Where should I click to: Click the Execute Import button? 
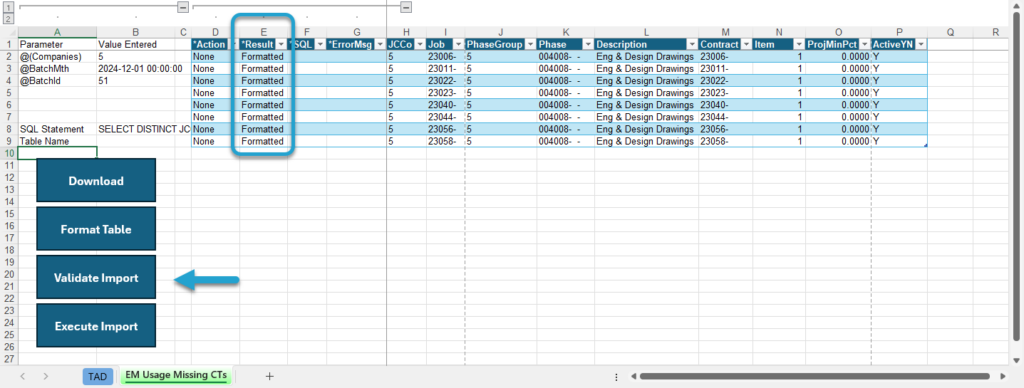click(96, 325)
